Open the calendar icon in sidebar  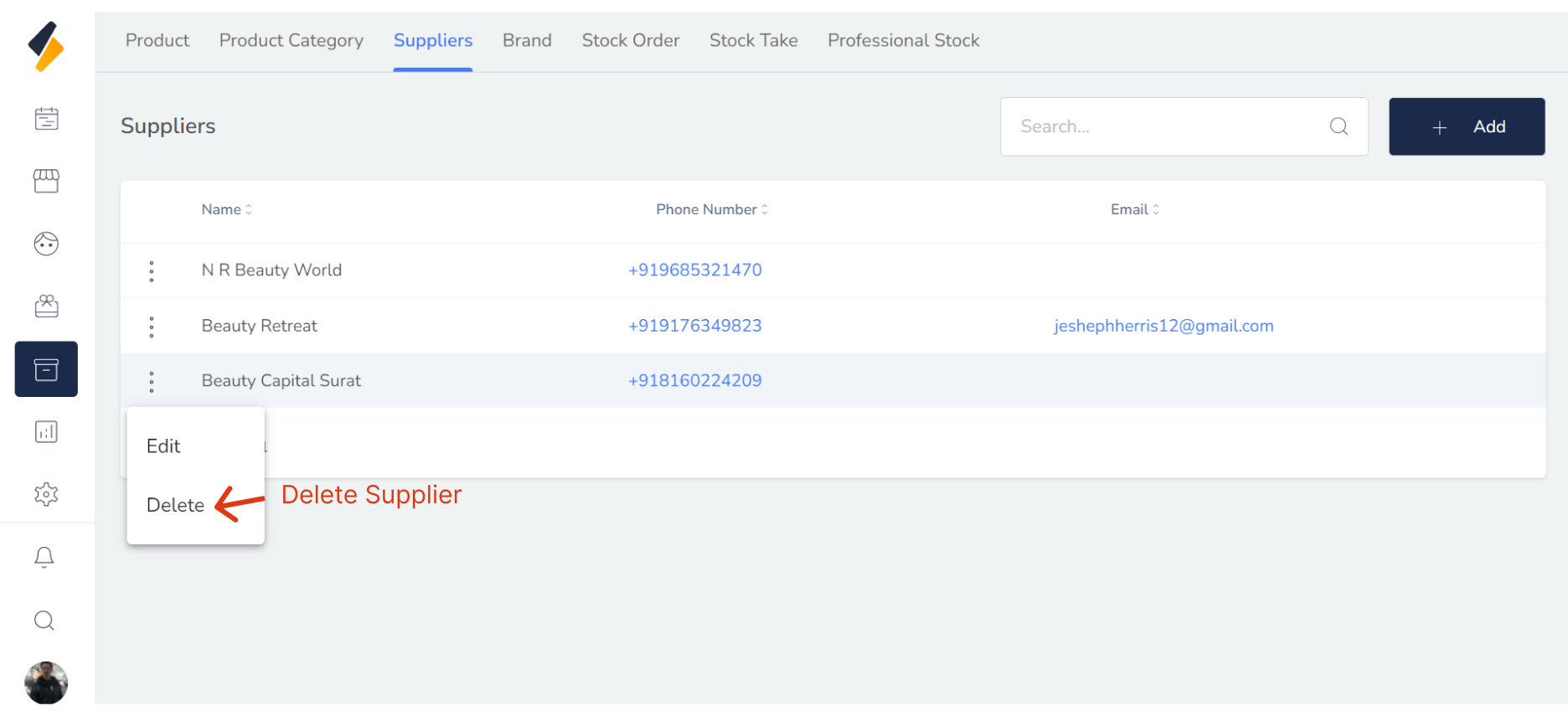click(46, 119)
